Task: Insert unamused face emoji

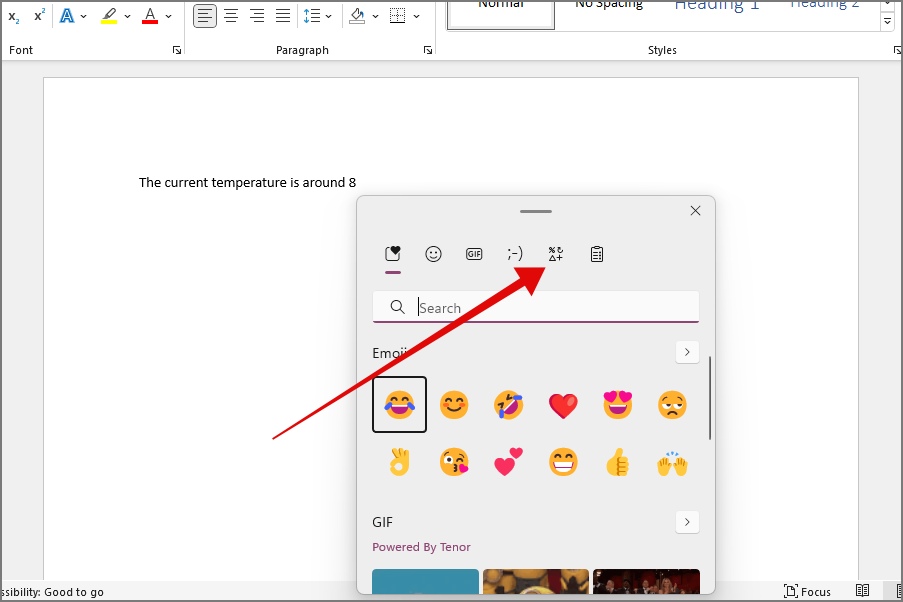Action: (x=672, y=404)
